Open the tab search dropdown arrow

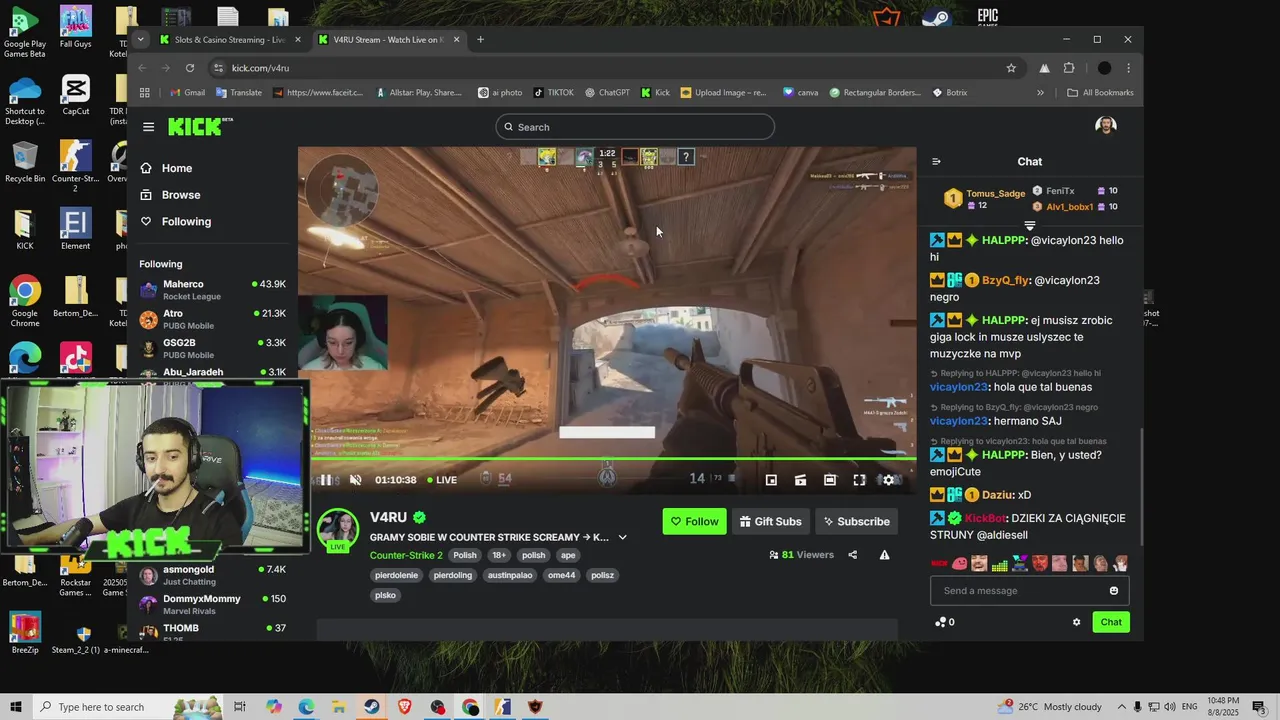[x=140, y=40]
